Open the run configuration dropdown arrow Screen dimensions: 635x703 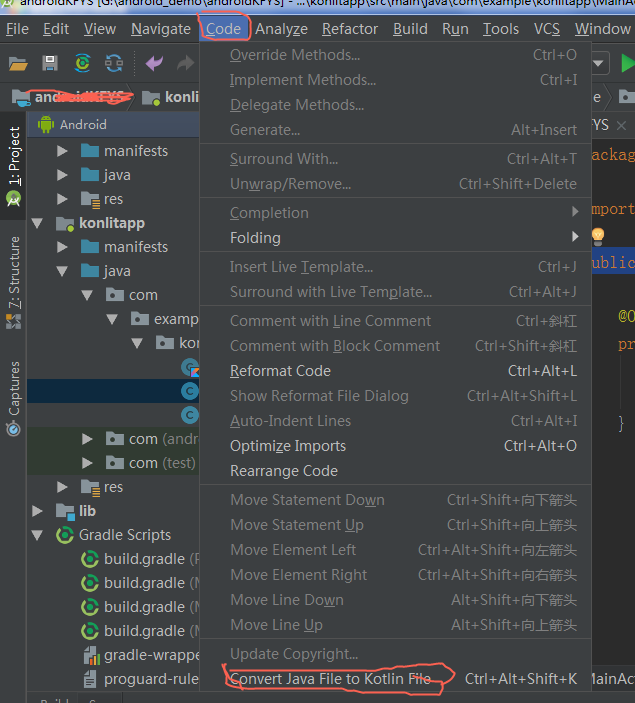[598, 63]
